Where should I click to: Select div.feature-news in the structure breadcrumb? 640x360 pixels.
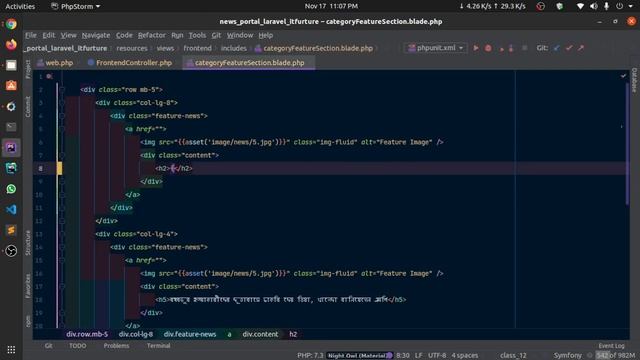pos(190,334)
